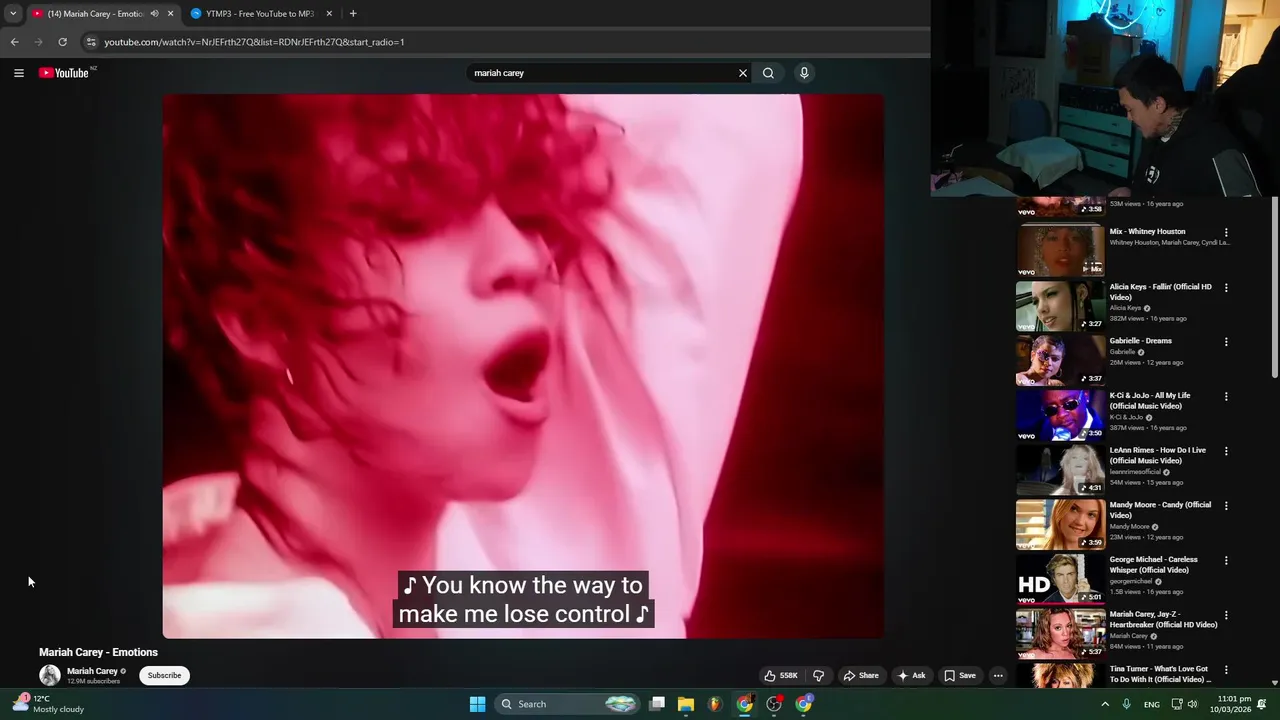Clear the search box with X

click(743, 73)
